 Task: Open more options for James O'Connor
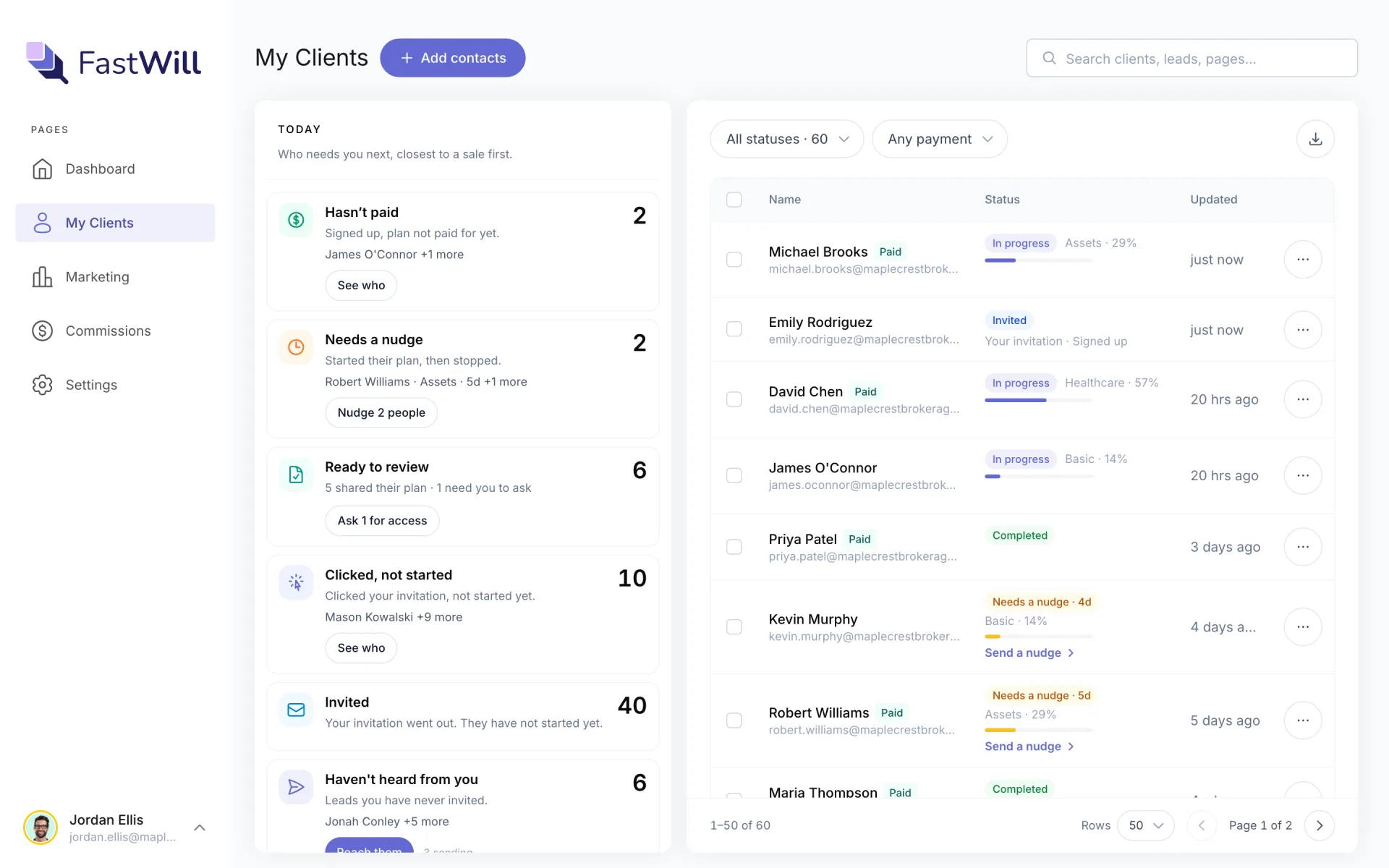tap(1303, 475)
